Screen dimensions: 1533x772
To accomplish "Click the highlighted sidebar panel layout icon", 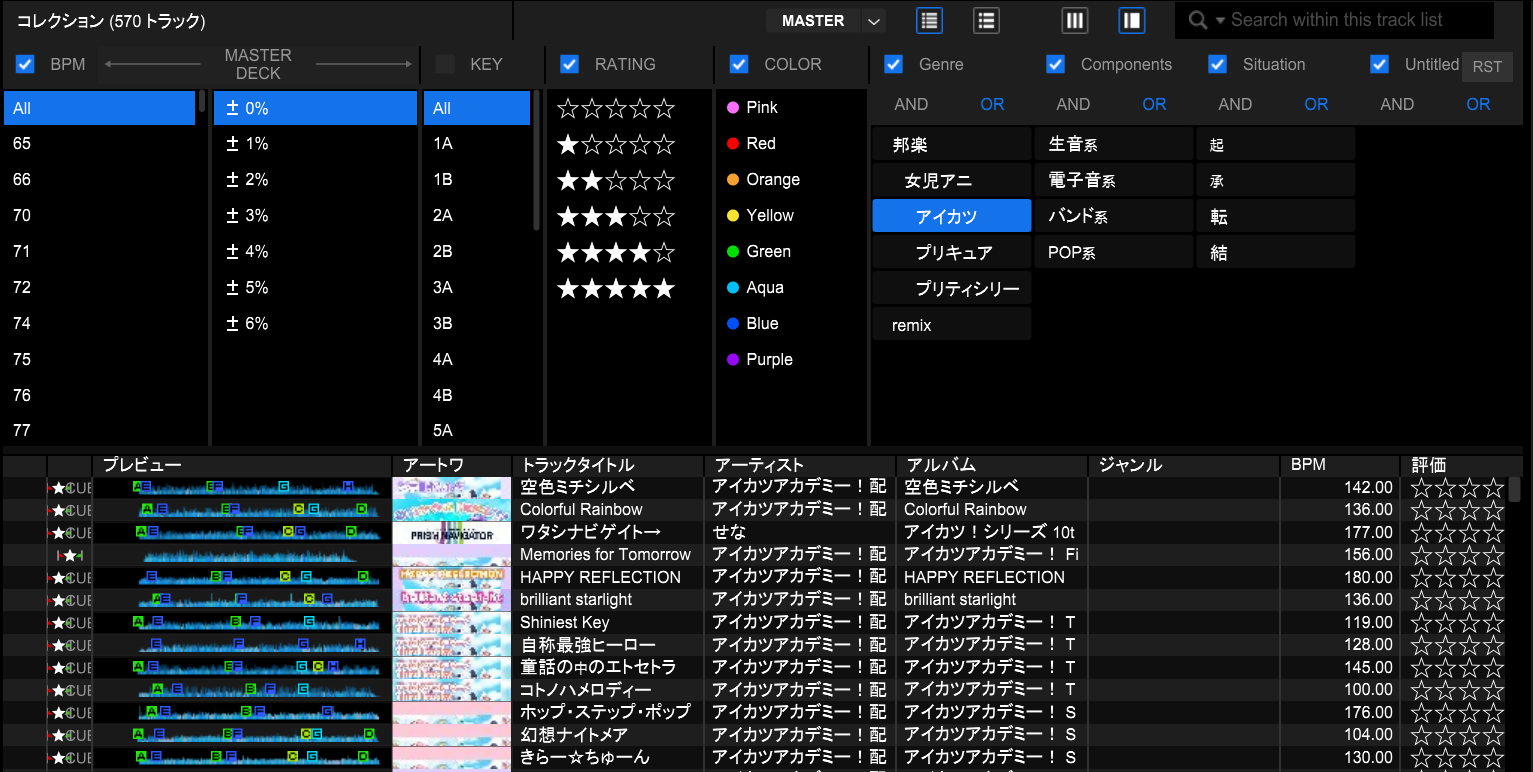I will (x=1131, y=20).
